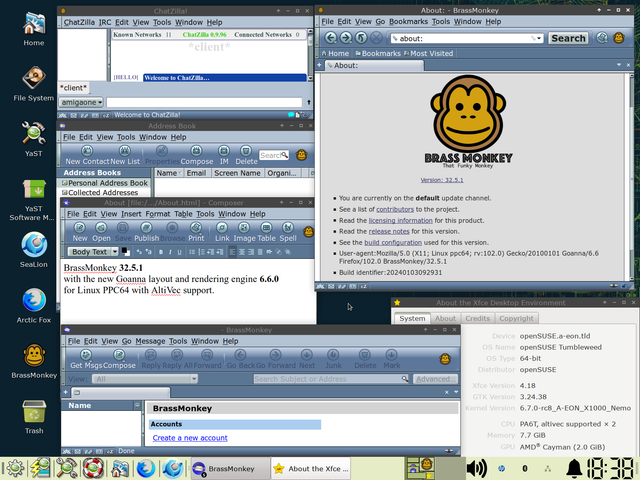Click BrassMonkey taskbar button
The height and width of the screenshot is (480, 640).
(230, 469)
